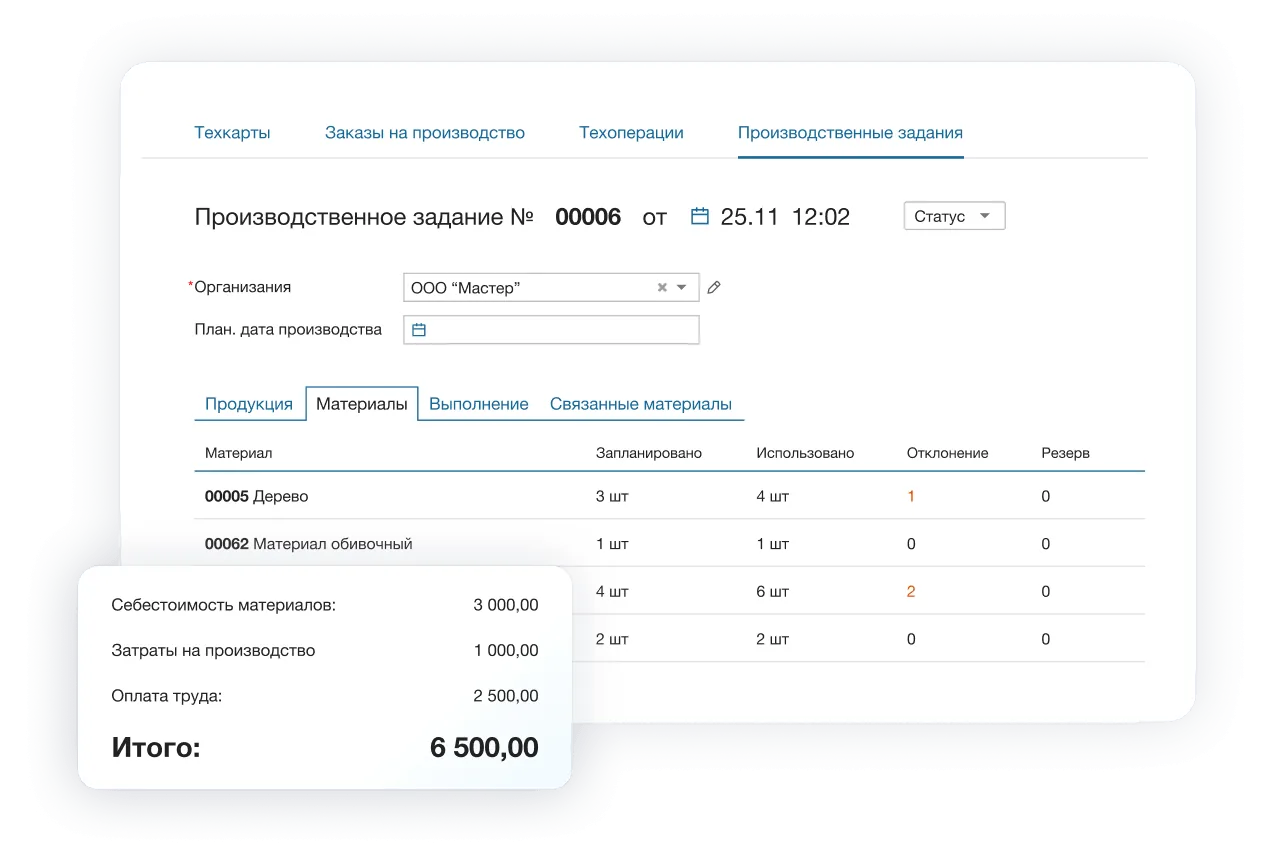The width and height of the screenshot is (1280, 848).
Task: Click the Использовано column header
Action: (805, 453)
